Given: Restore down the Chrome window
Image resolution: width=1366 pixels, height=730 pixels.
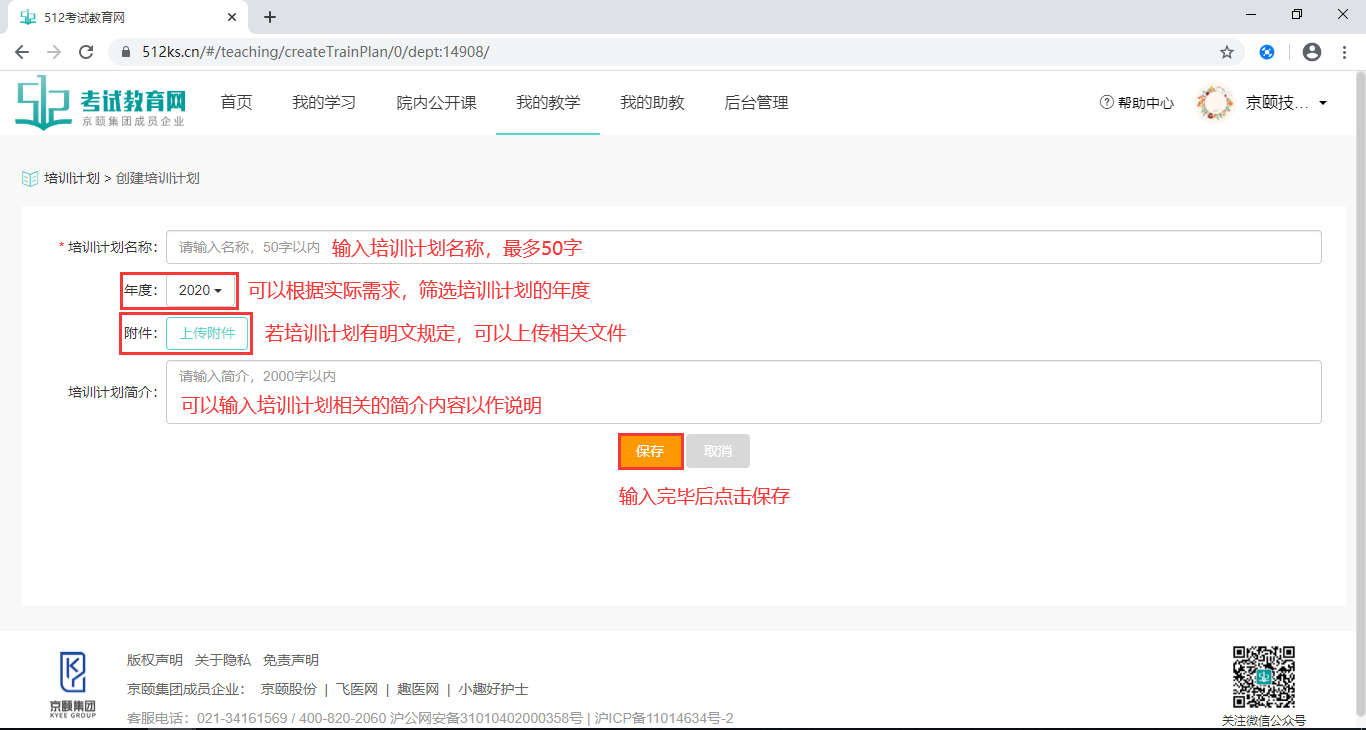Looking at the screenshot, I should click(1297, 14).
